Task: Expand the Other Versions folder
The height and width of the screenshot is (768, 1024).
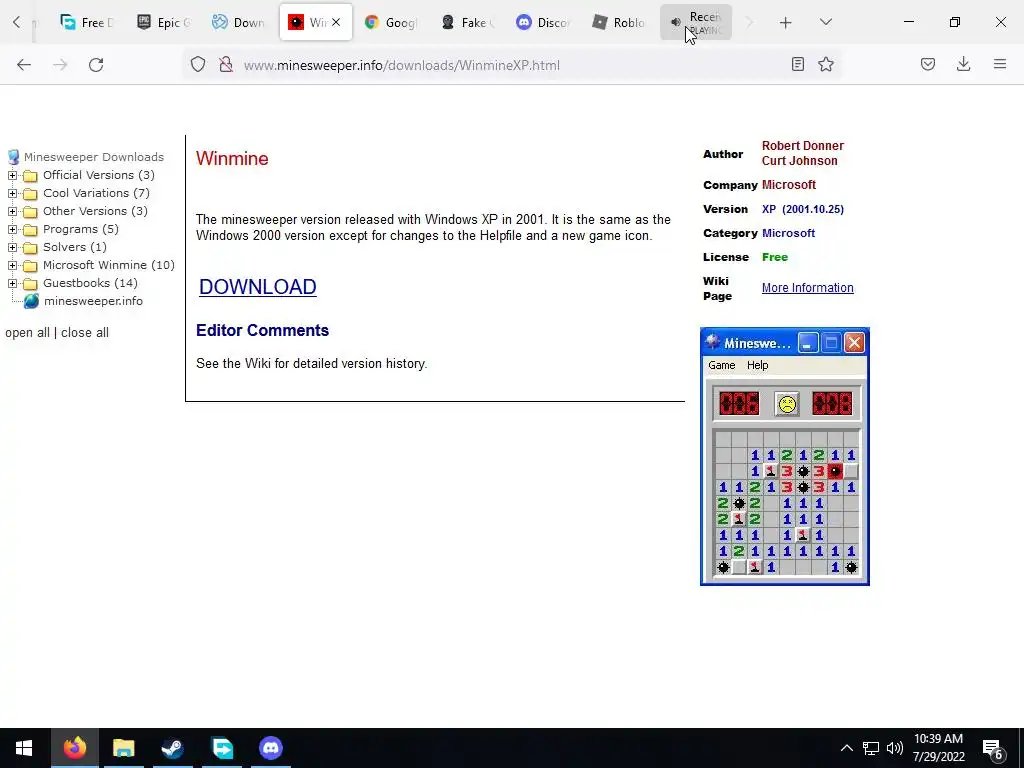Action: [12, 212]
